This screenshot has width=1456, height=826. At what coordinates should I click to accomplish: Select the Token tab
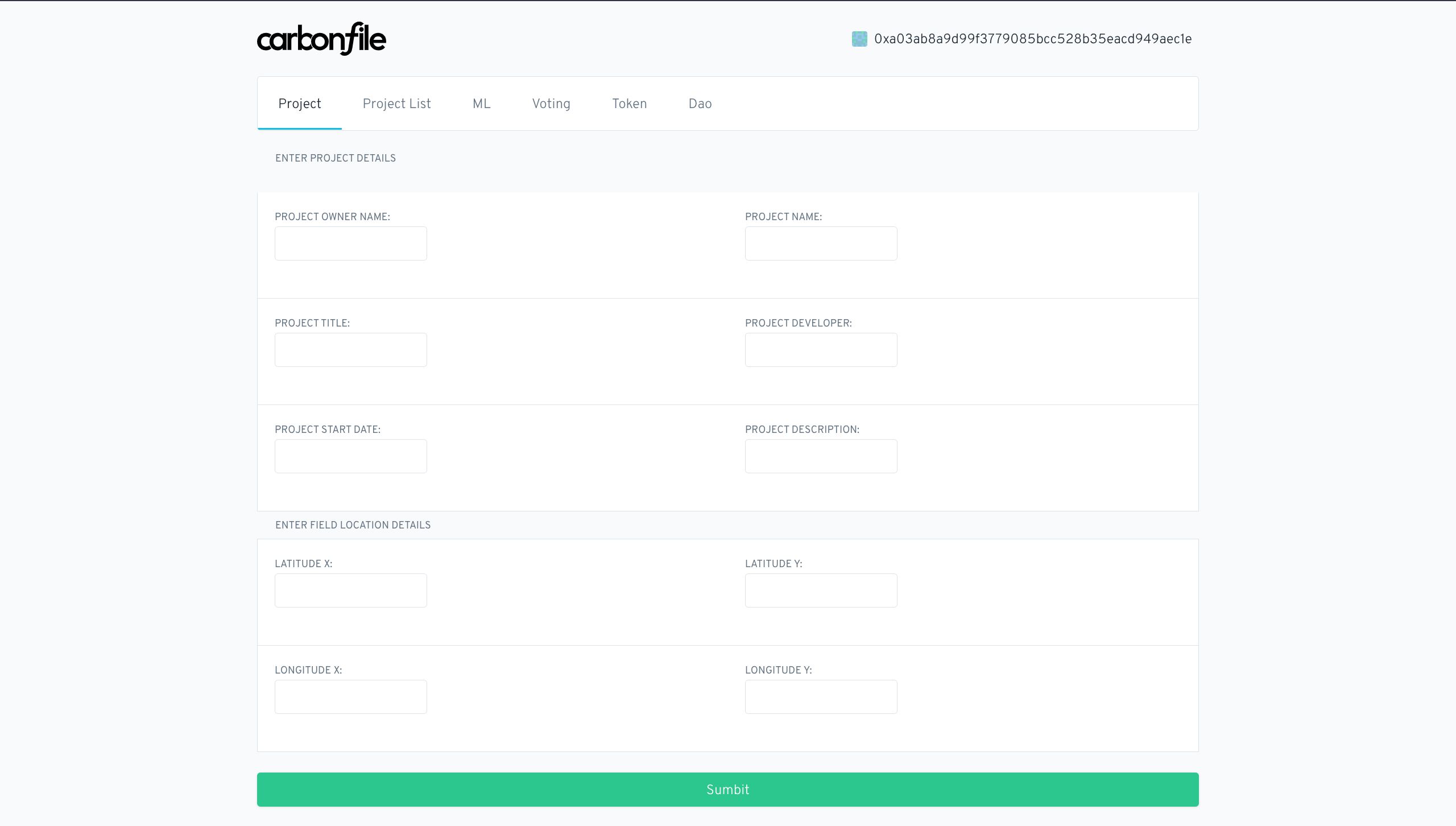point(630,104)
